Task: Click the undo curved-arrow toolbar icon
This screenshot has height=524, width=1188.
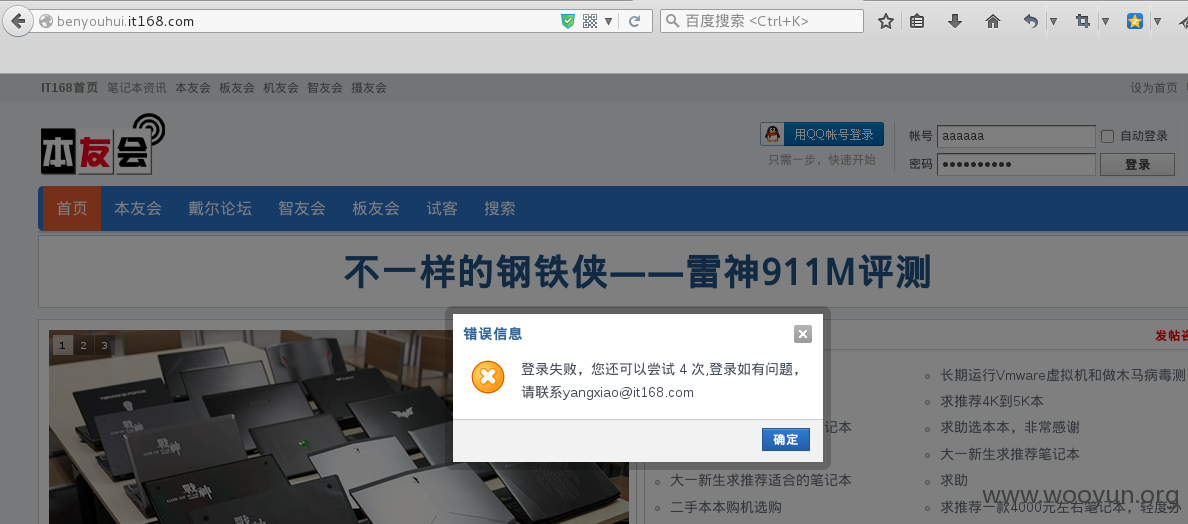Action: coord(1030,21)
